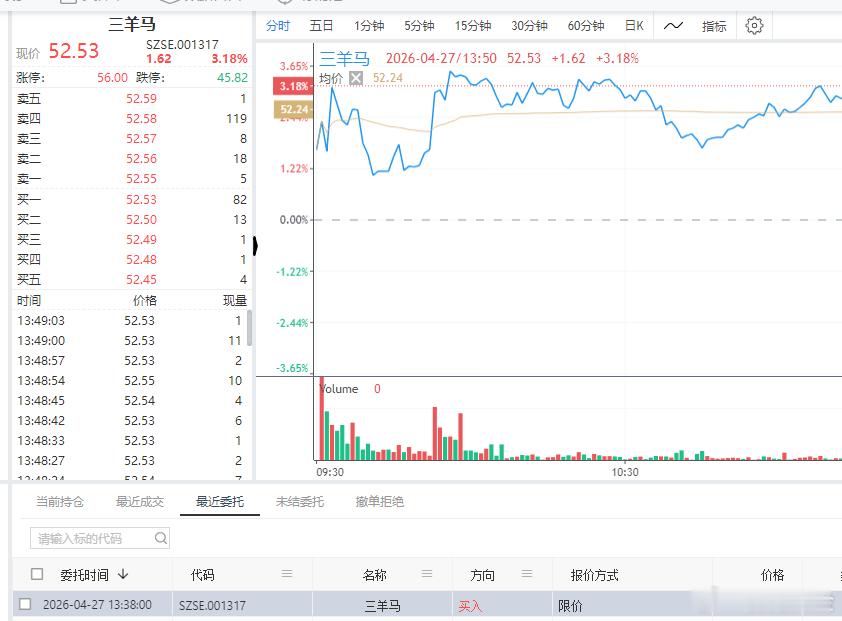Open the 代码 column menu icon
The height and width of the screenshot is (621, 842).
[287, 574]
